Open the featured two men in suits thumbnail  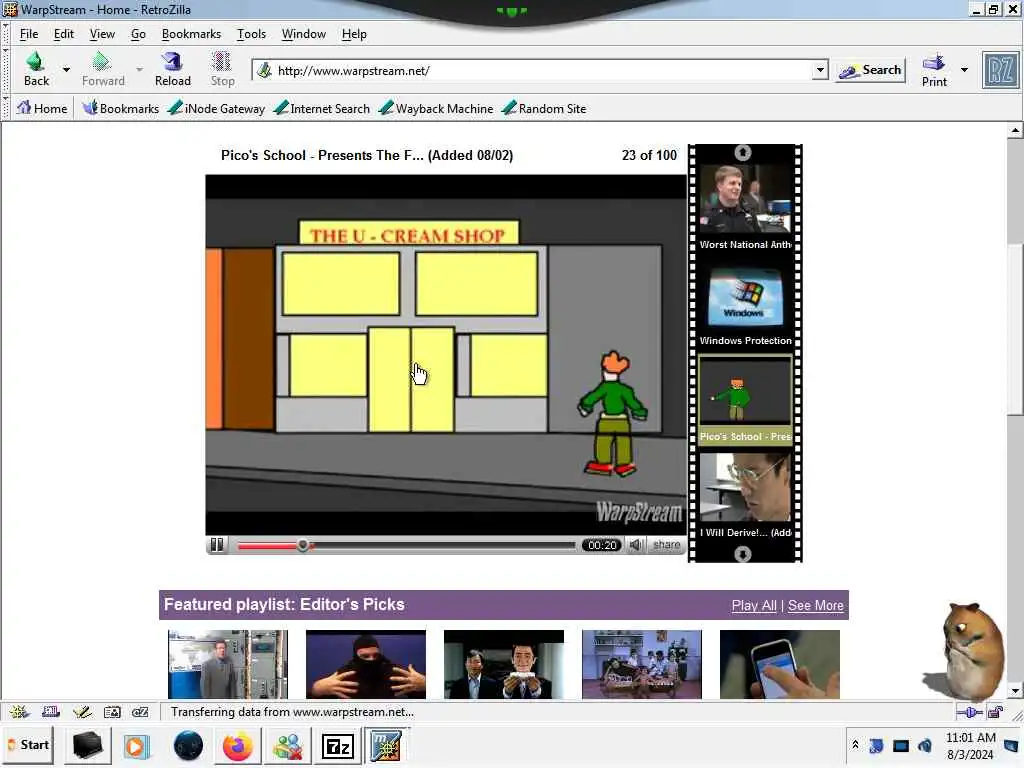click(504, 664)
